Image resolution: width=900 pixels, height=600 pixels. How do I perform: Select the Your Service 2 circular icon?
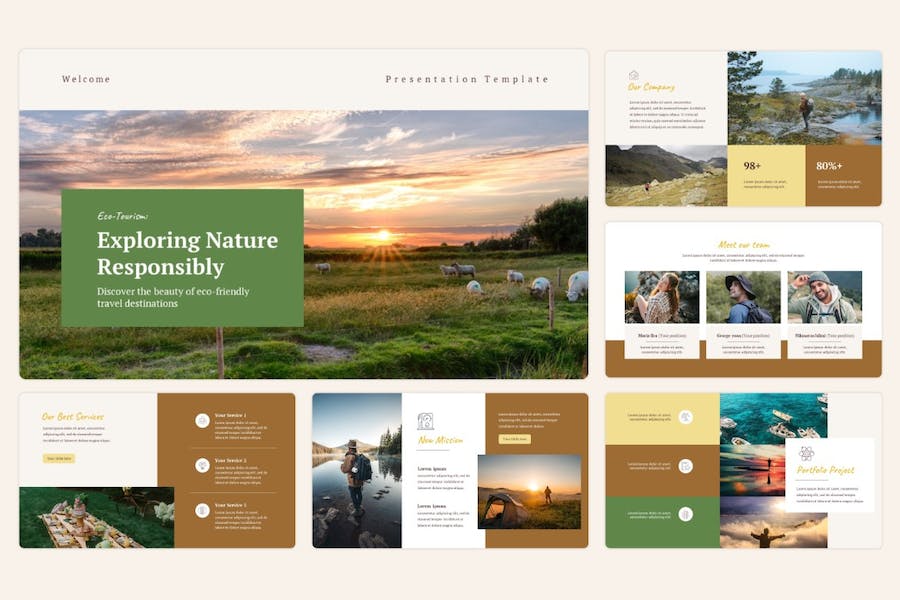202,465
